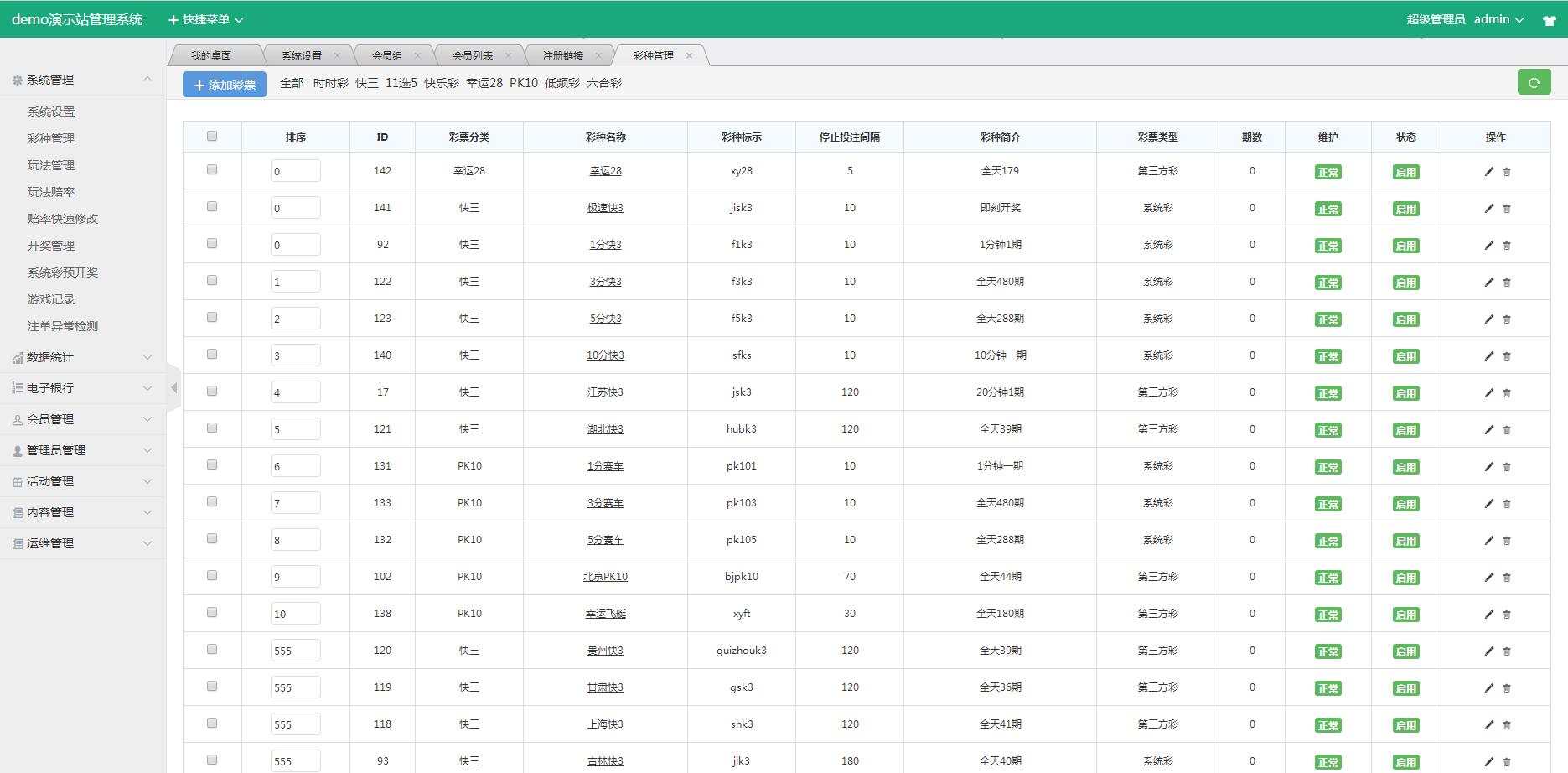Edit the 幸运飞艇 row
The height and width of the screenshot is (773, 1568).
[1489, 614]
